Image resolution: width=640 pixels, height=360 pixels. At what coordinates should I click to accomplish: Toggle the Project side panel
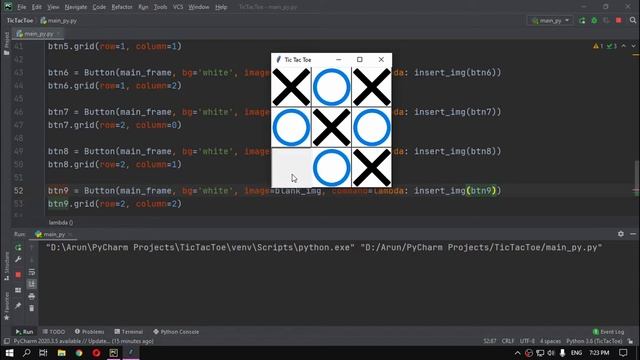click(x=6, y=43)
